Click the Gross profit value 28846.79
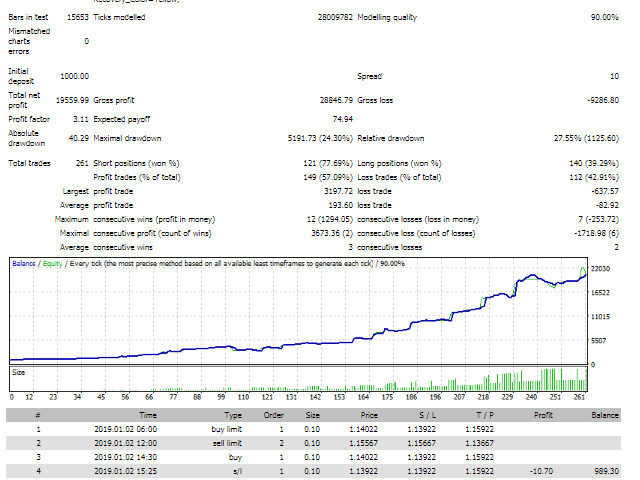Screen dimensions: 640x480 [336, 100]
